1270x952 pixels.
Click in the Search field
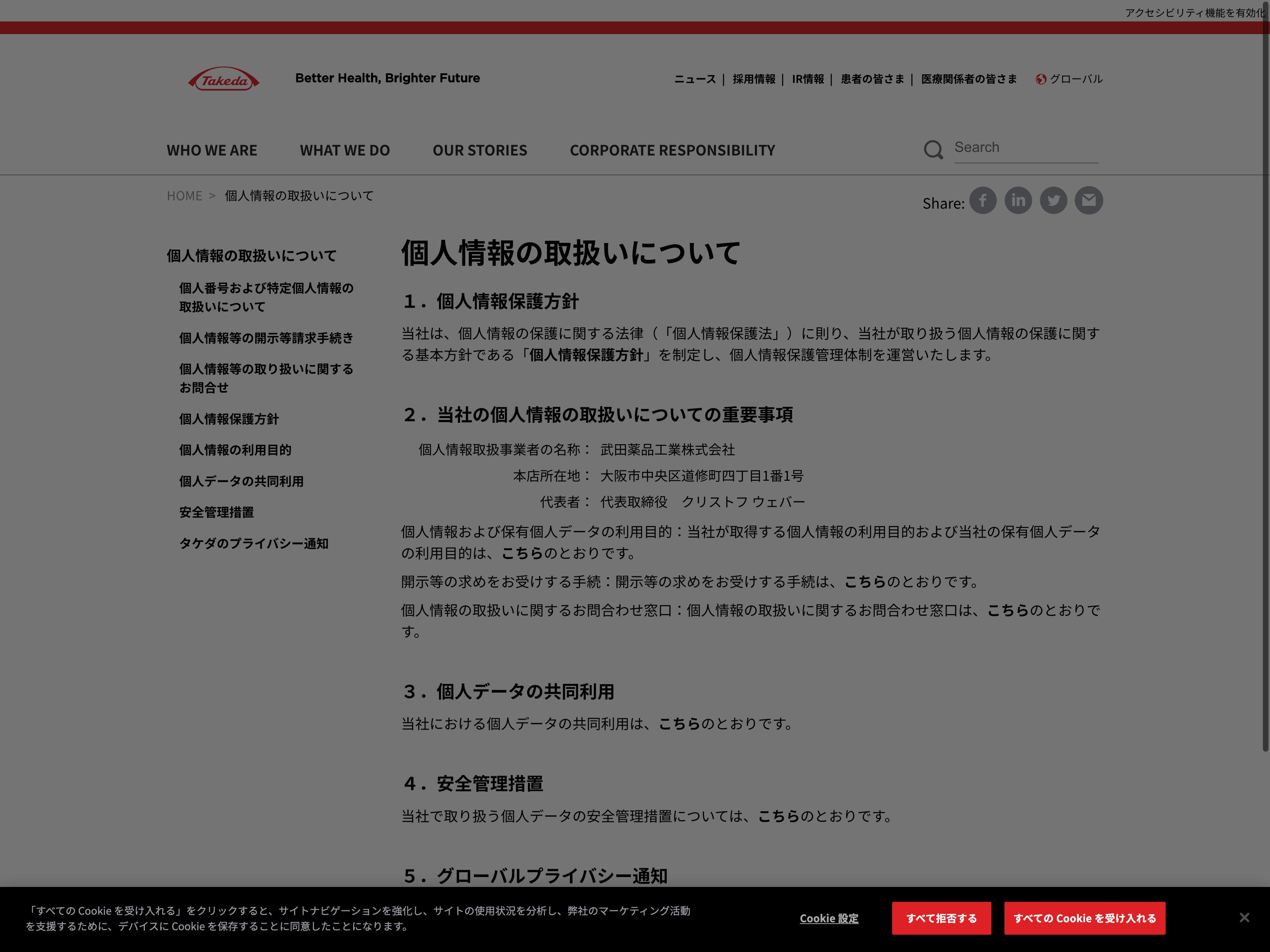(x=1026, y=148)
